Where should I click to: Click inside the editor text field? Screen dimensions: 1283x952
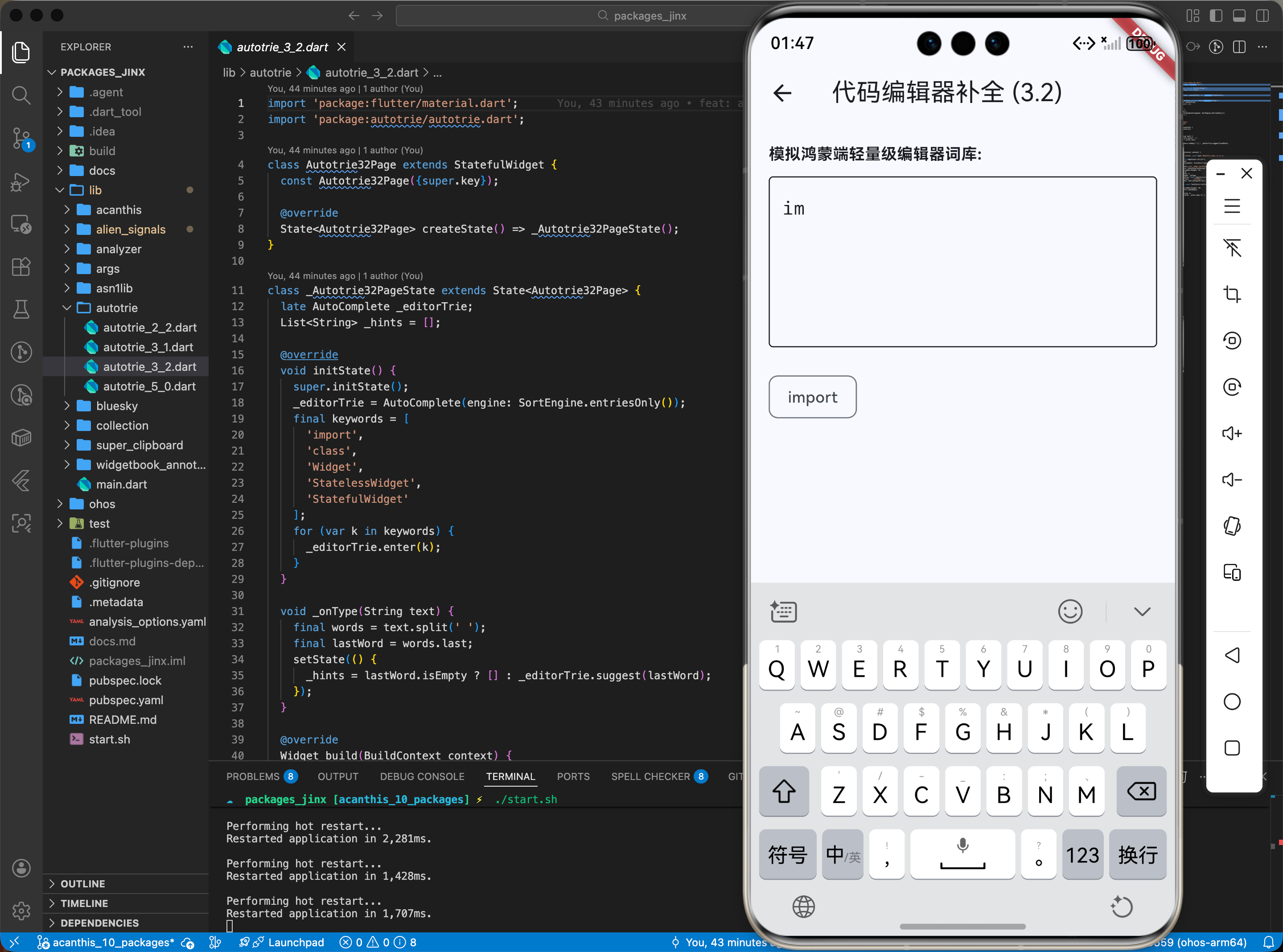[962, 262]
